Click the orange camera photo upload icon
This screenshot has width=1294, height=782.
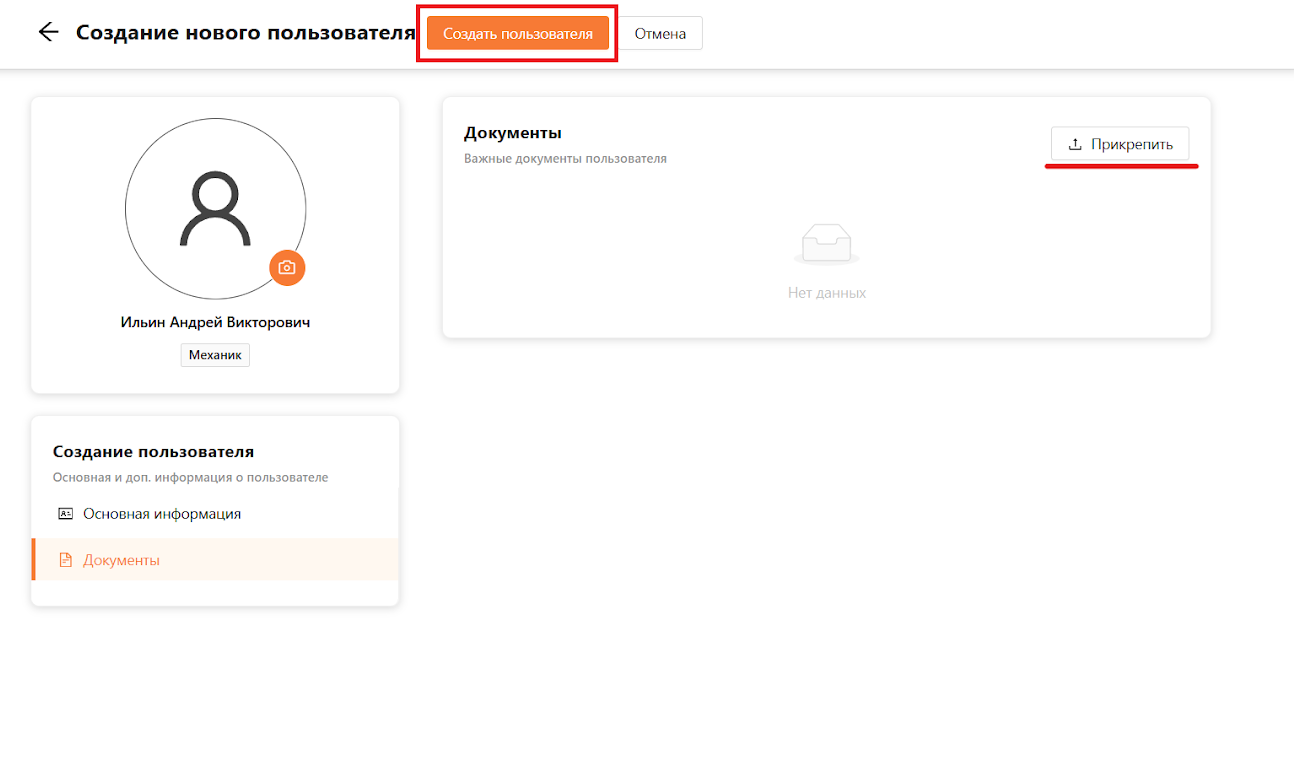pyautogui.click(x=287, y=268)
